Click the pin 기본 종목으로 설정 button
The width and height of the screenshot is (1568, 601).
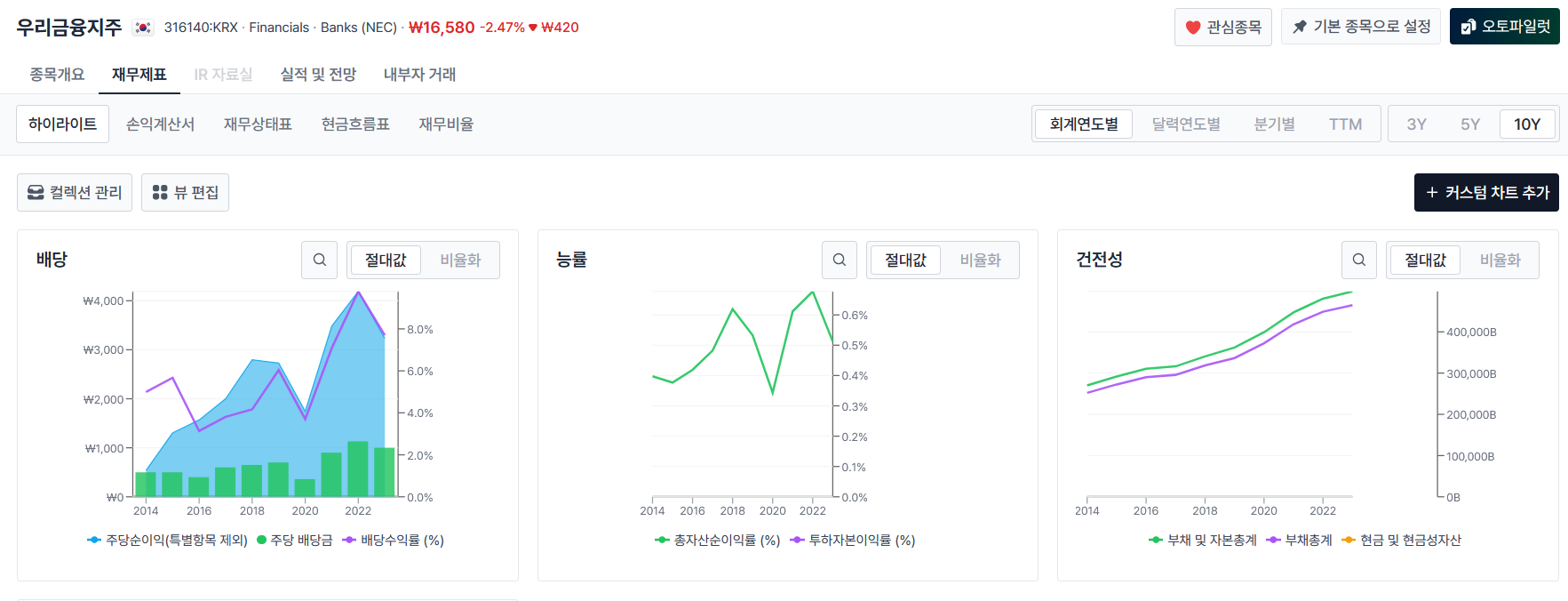(x=1361, y=27)
